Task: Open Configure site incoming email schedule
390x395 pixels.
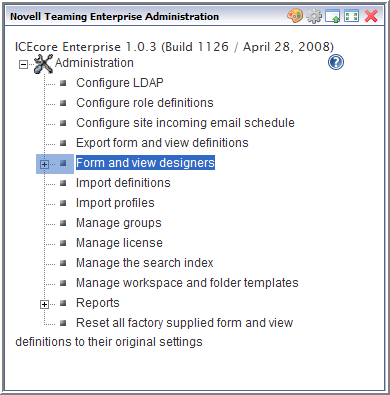Action: pos(185,123)
